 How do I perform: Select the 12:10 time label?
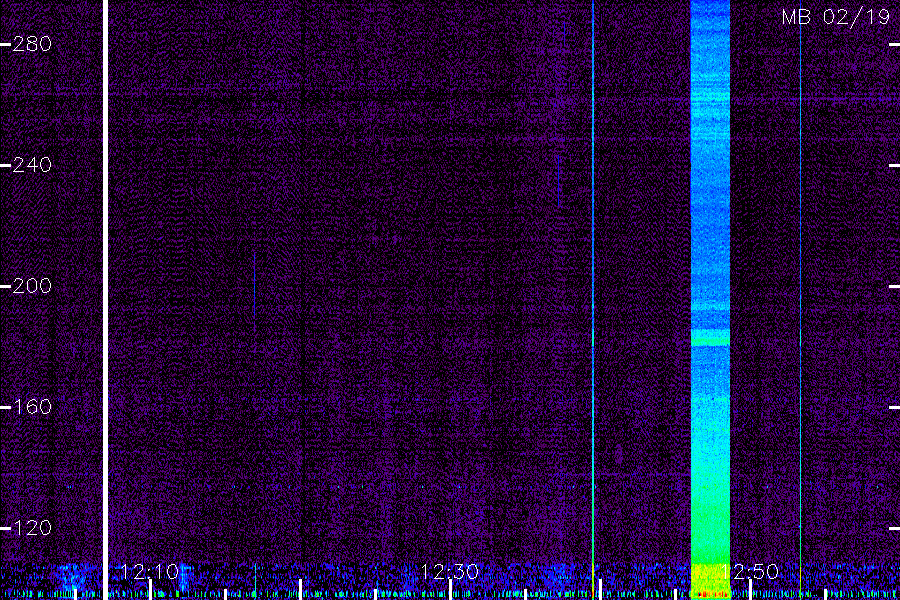click(150, 571)
